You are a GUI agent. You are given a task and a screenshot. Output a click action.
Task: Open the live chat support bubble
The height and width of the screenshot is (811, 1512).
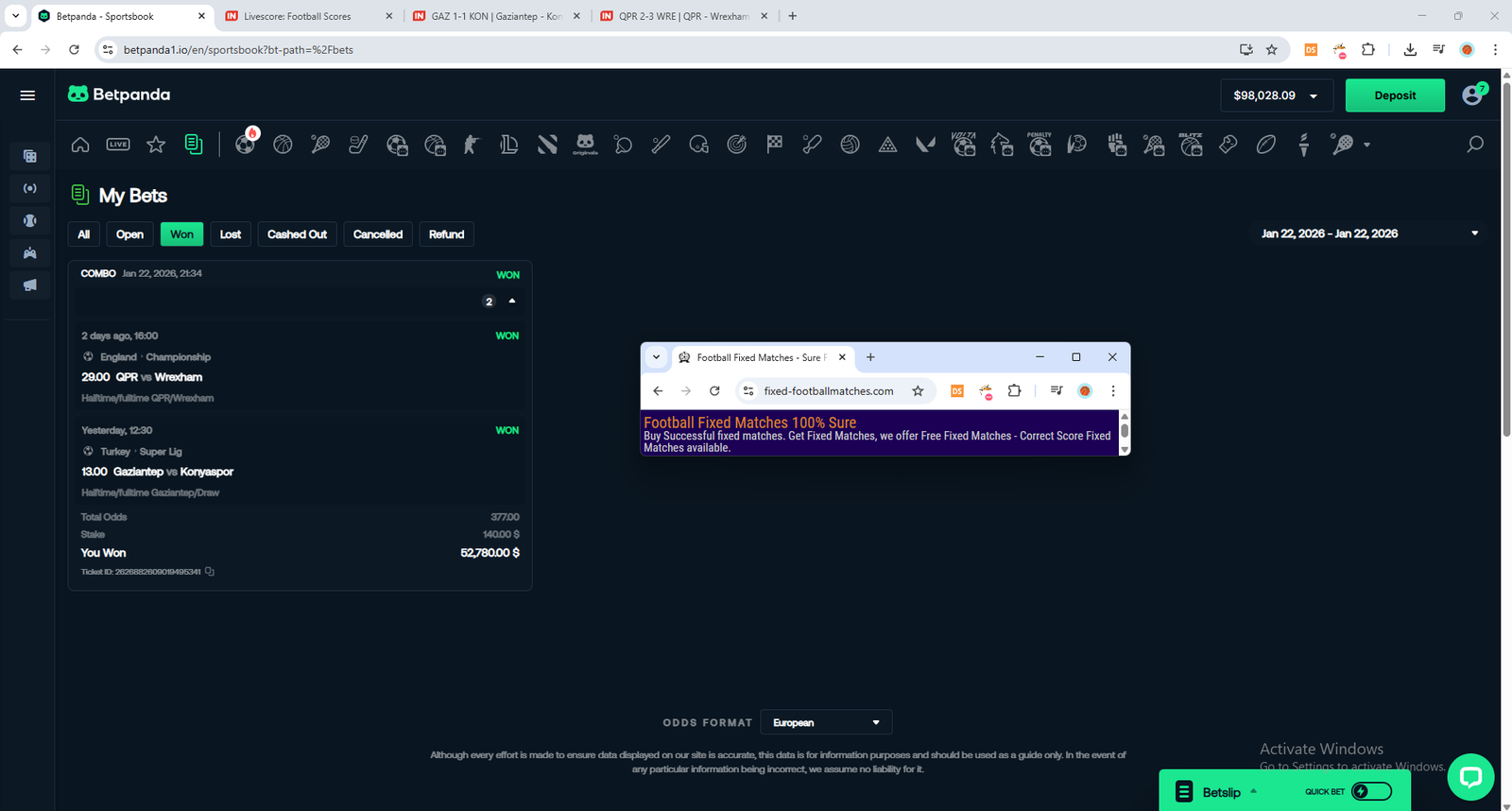pos(1470,777)
